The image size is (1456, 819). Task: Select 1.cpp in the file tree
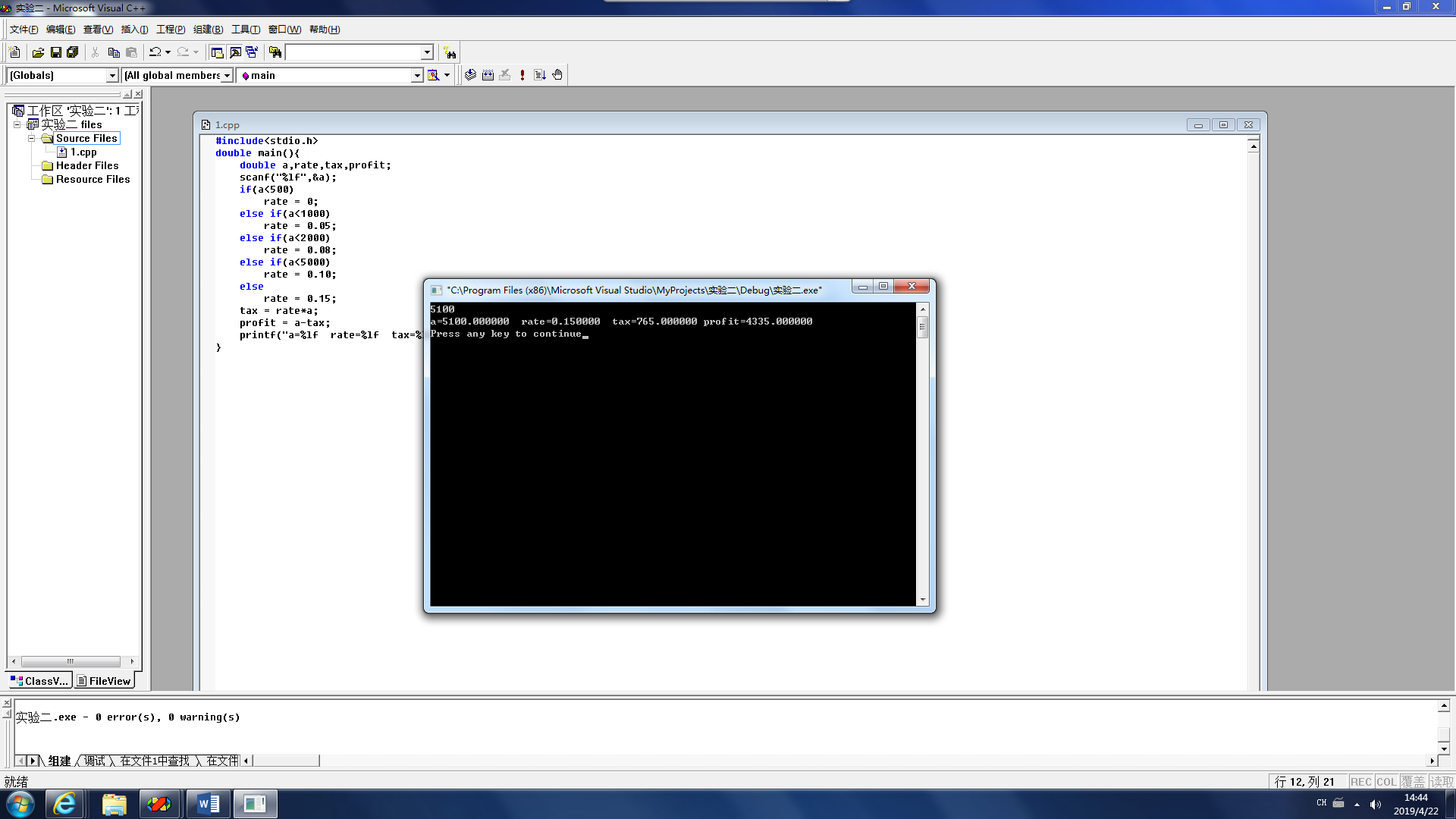83,152
